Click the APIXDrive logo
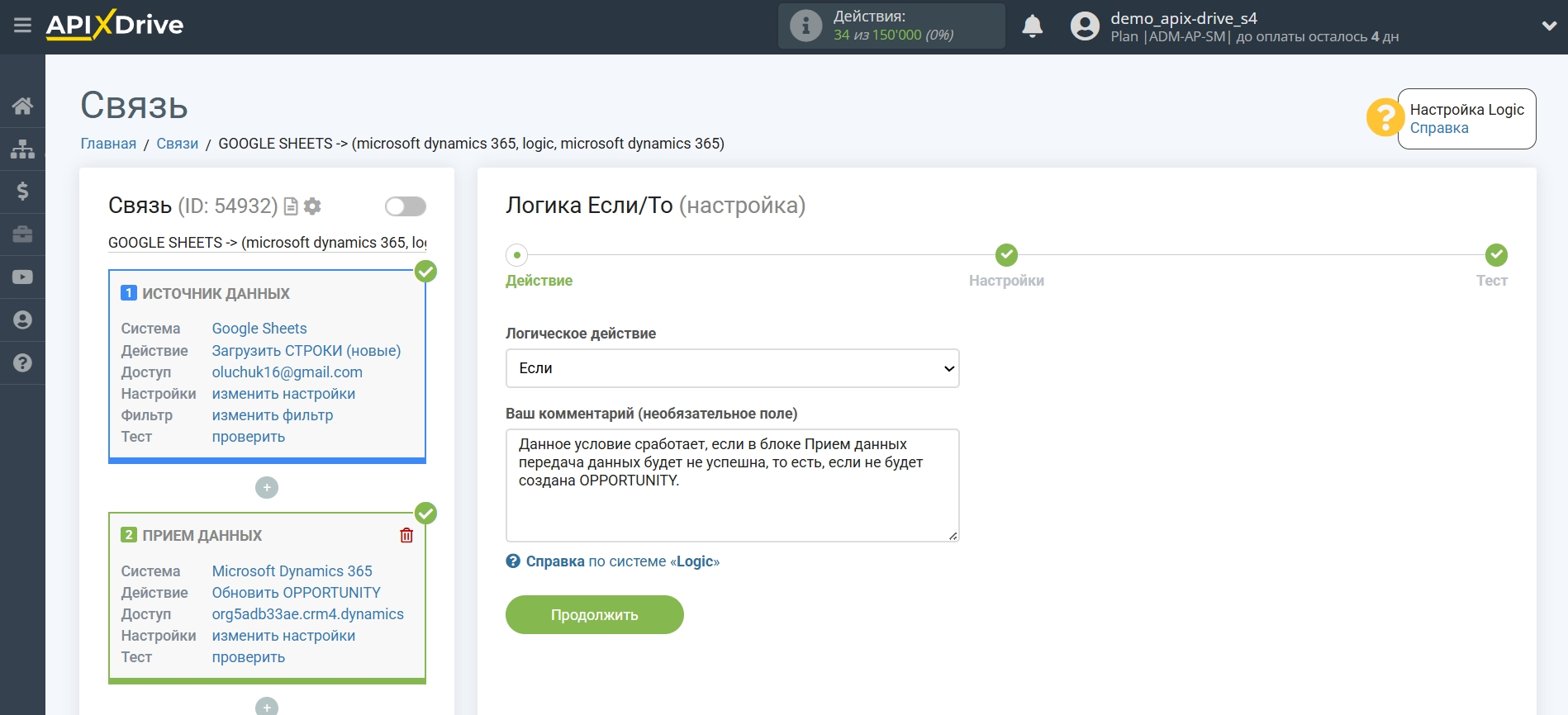 click(115, 25)
